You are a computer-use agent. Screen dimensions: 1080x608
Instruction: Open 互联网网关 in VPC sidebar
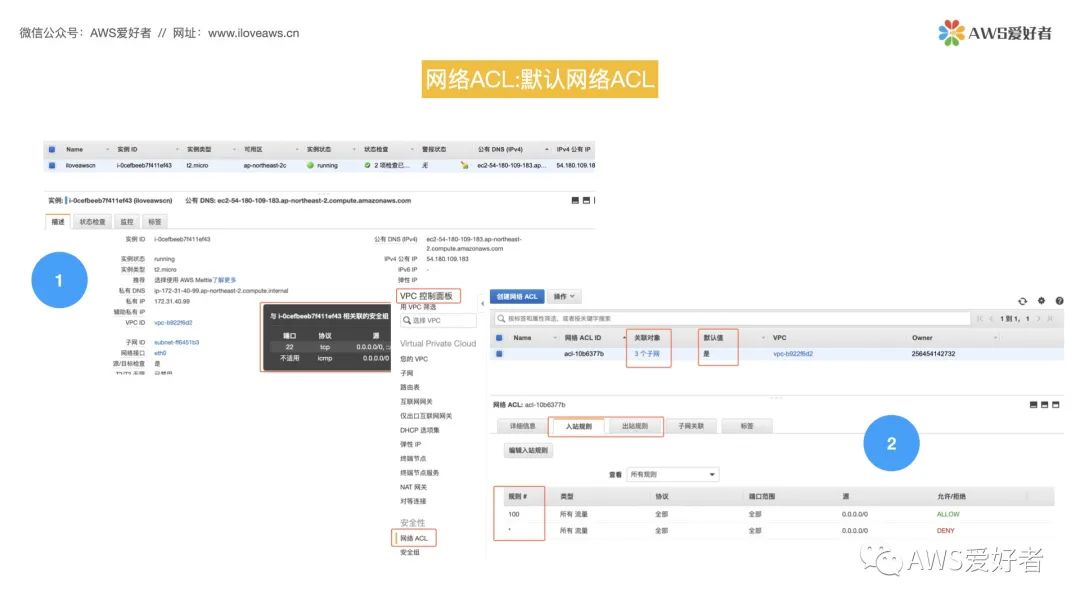(416, 401)
